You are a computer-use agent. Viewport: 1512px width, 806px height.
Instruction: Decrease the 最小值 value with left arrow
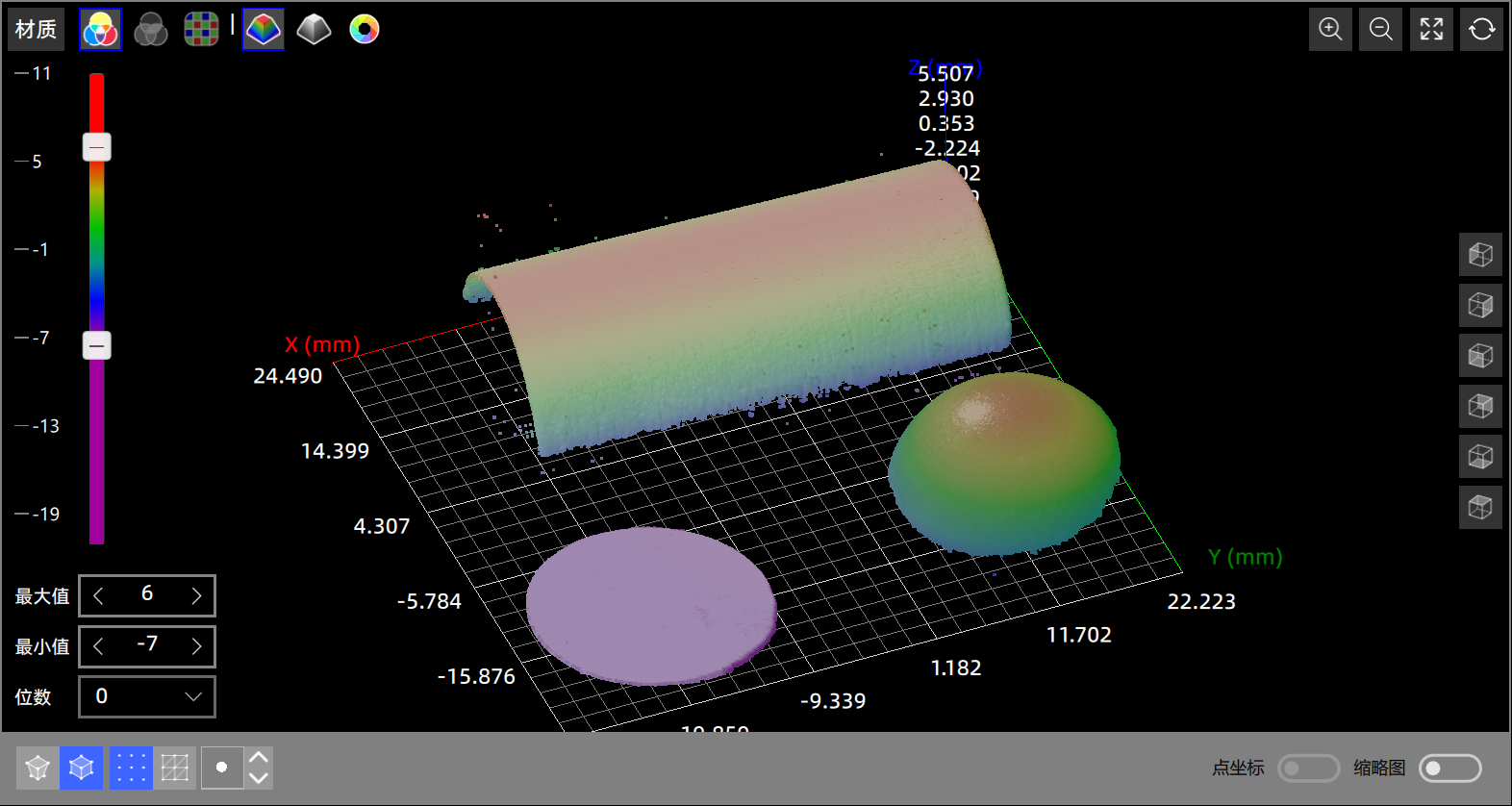pyautogui.click(x=98, y=646)
